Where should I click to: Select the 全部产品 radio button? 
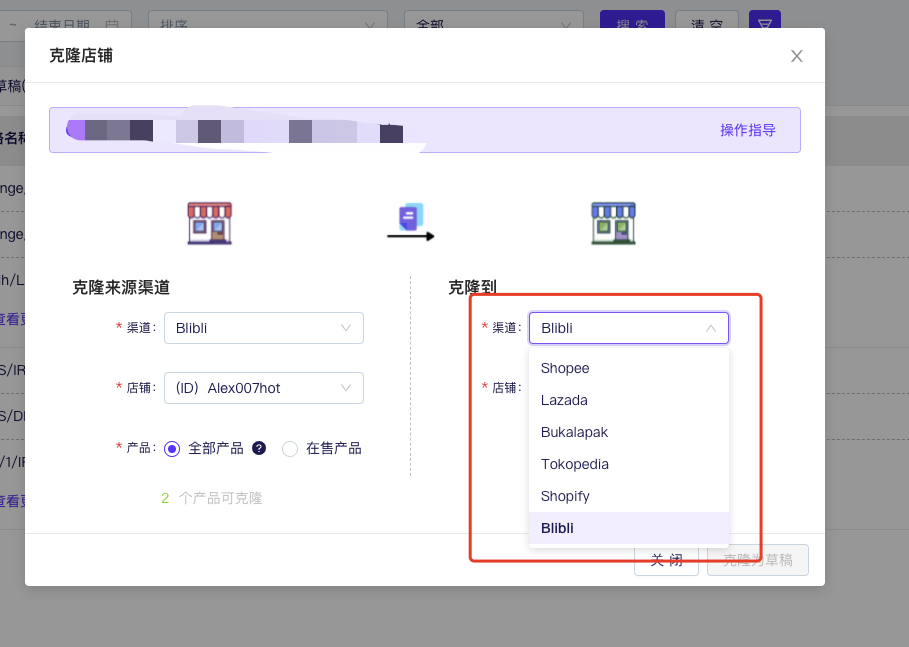pyautogui.click(x=172, y=449)
